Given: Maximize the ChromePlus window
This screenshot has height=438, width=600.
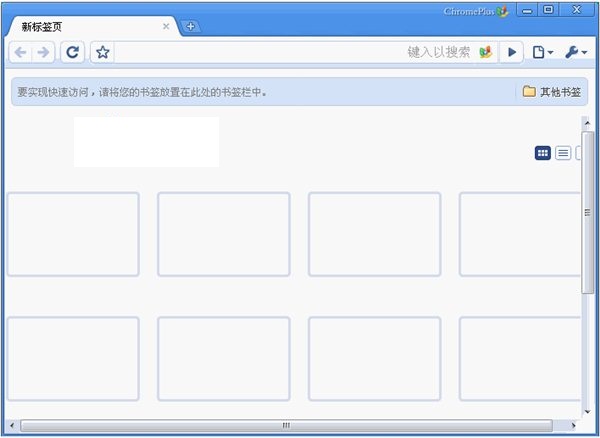Looking at the screenshot, I should click(x=548, y=10).
